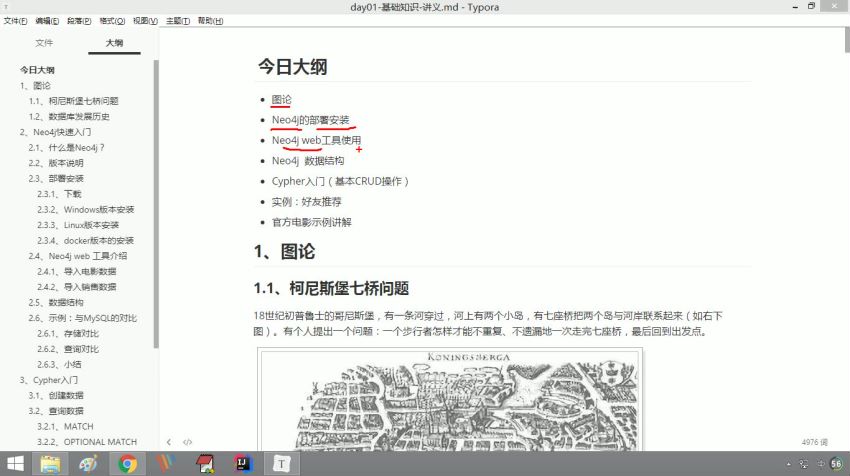The height and width of the screenshot is (476, 850).
Task: Open the 格式(O) menu
Action: 112,21
